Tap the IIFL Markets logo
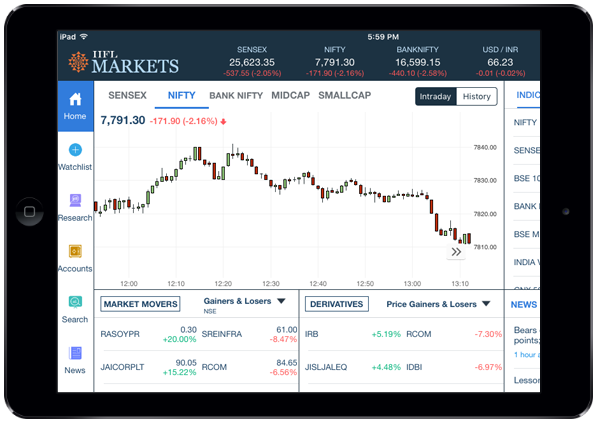Viewport: 596px width, 422px height. [124, 62]
